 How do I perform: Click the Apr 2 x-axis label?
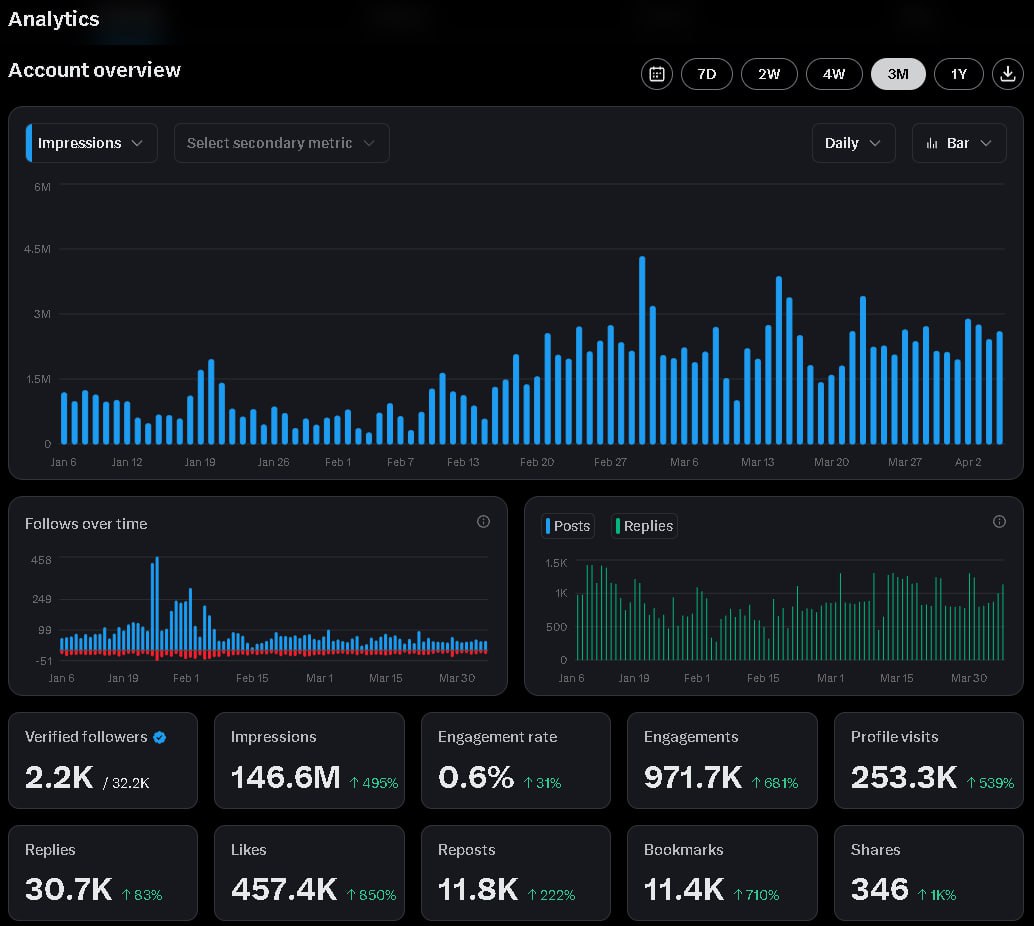[968, 462]
